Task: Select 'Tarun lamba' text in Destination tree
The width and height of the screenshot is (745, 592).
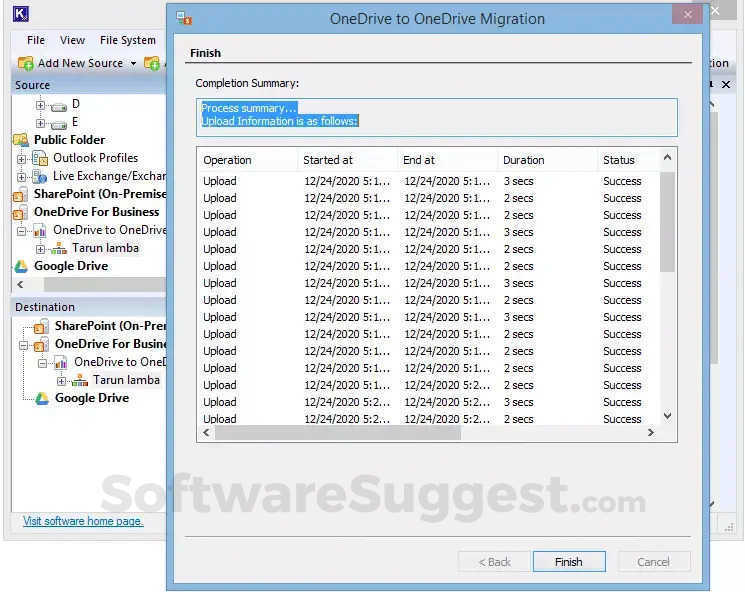Action: [126, 380]
